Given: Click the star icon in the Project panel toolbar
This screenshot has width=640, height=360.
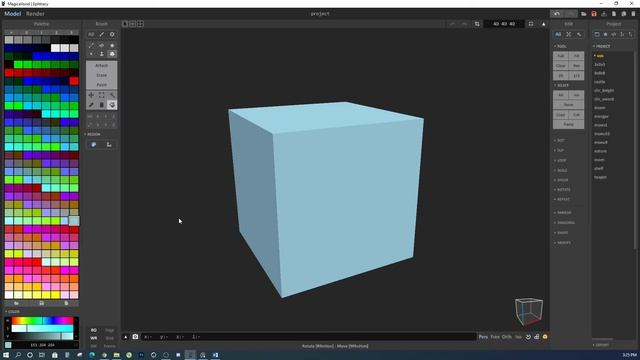Looking at the screenshot, I should pos(605,34).
